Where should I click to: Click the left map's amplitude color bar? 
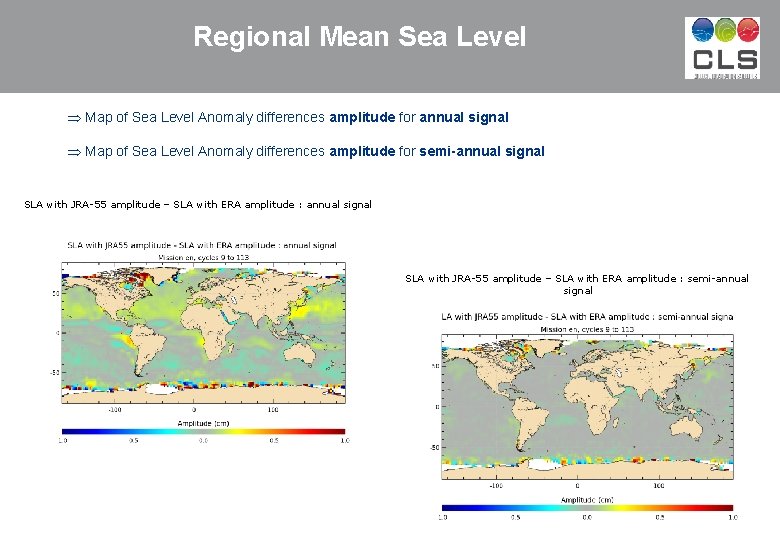point(203,432)
